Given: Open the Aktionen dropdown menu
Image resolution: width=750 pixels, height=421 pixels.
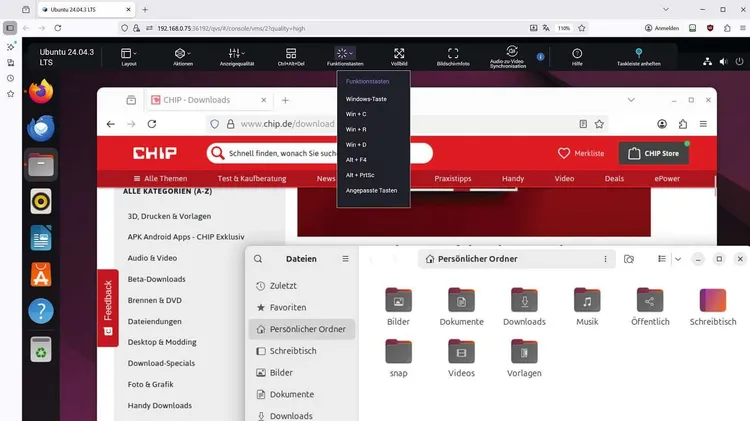Looking at the screenshot, I should pos(183,54).
